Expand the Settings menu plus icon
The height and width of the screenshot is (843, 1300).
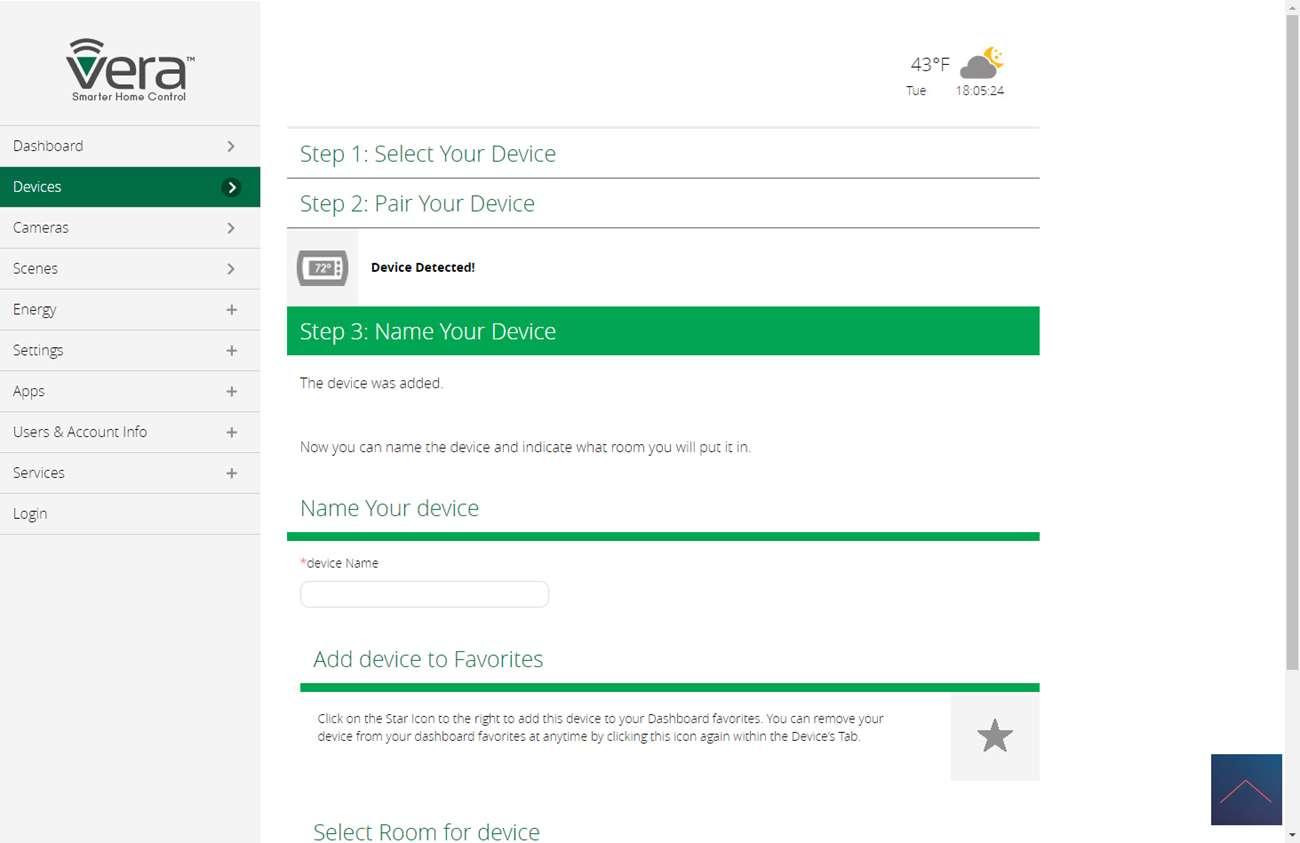pyautogui.click(x=231, y=351)
